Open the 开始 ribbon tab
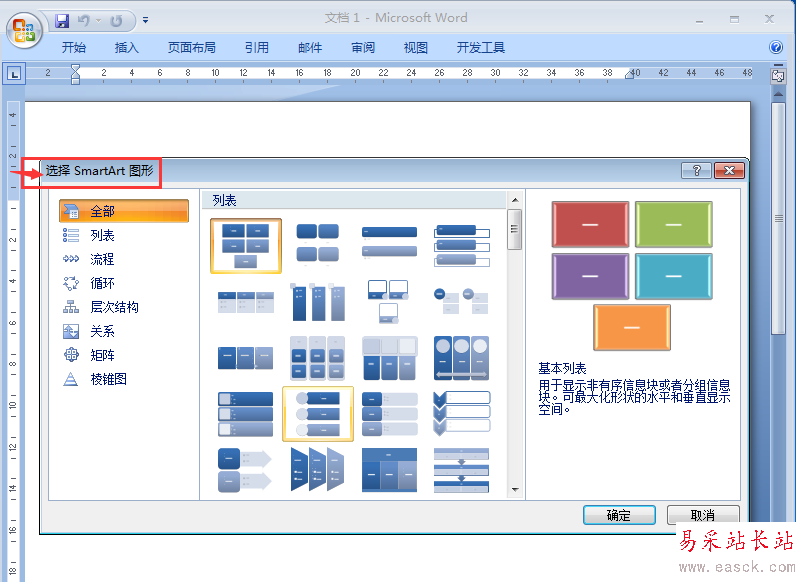796x582 pixels. point(74,48)
